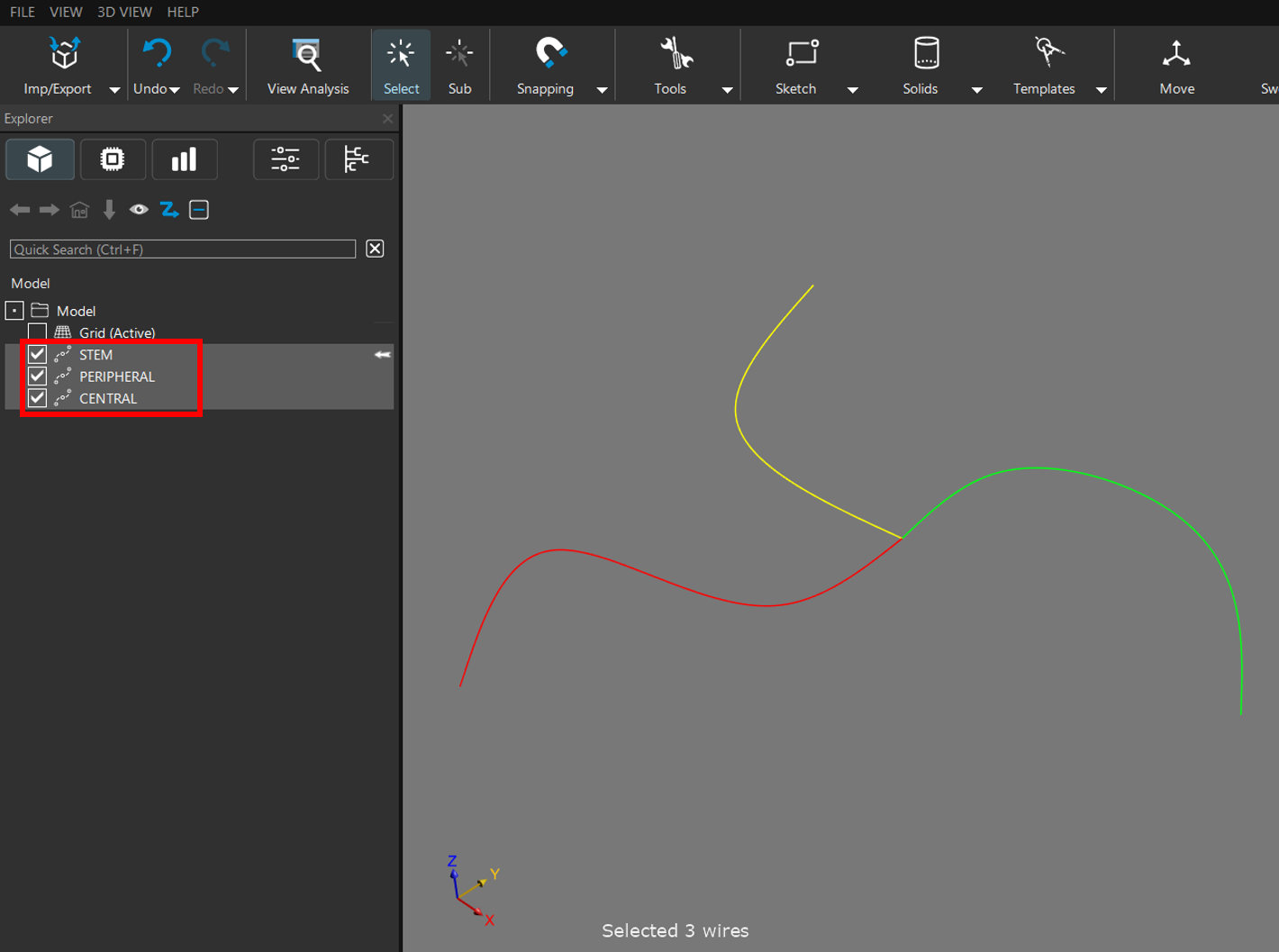The width and height of the screenshot is (1279, 952).
Task: Click the Solids cylinder icon
Action: 925,54
